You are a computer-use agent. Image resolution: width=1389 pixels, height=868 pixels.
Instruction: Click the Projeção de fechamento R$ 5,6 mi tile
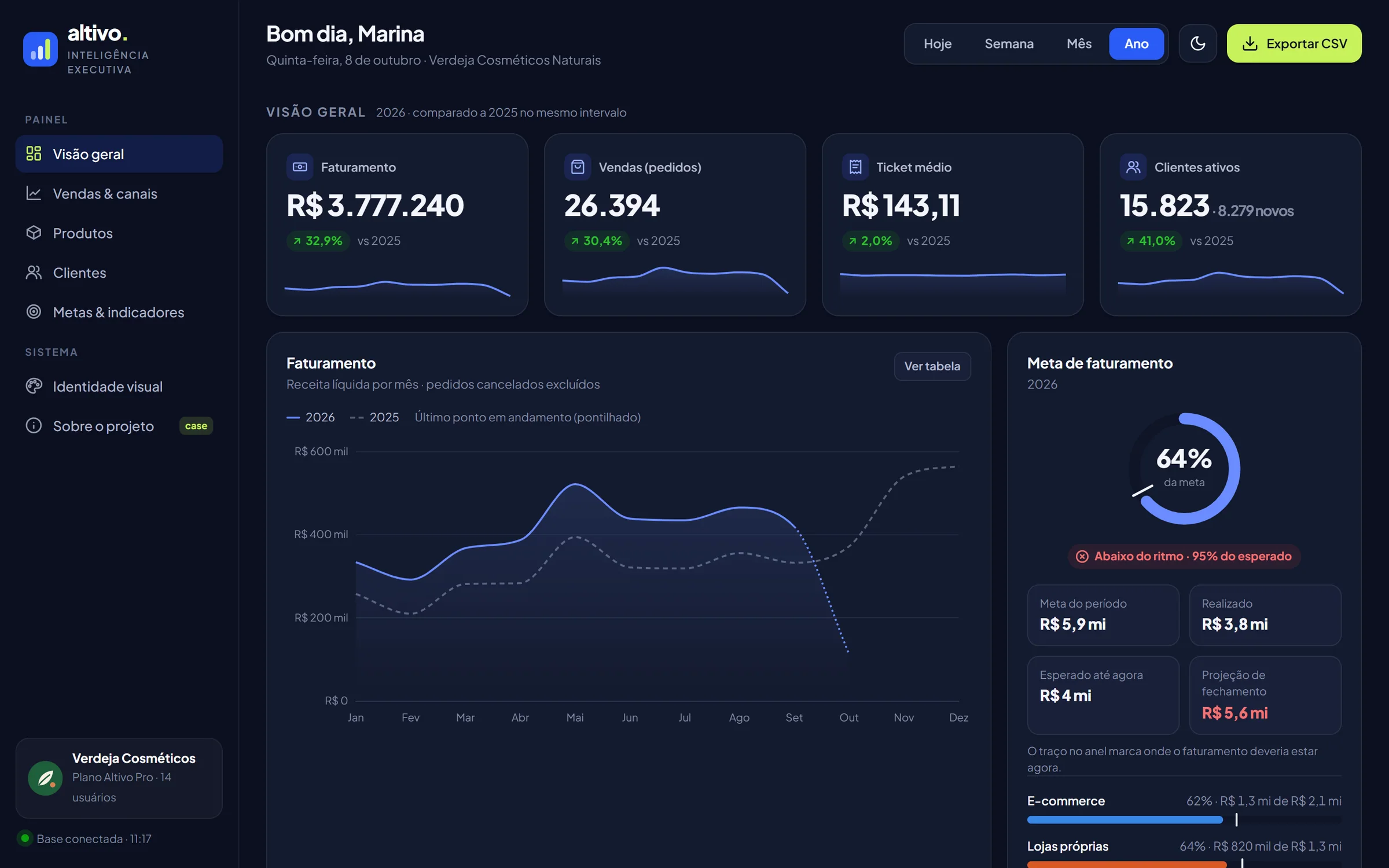point(1265,695)
